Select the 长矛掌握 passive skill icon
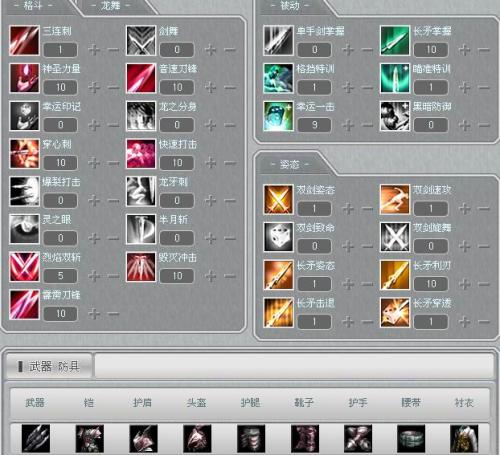This screenshot has width=500, height=455. coord(395,41)
